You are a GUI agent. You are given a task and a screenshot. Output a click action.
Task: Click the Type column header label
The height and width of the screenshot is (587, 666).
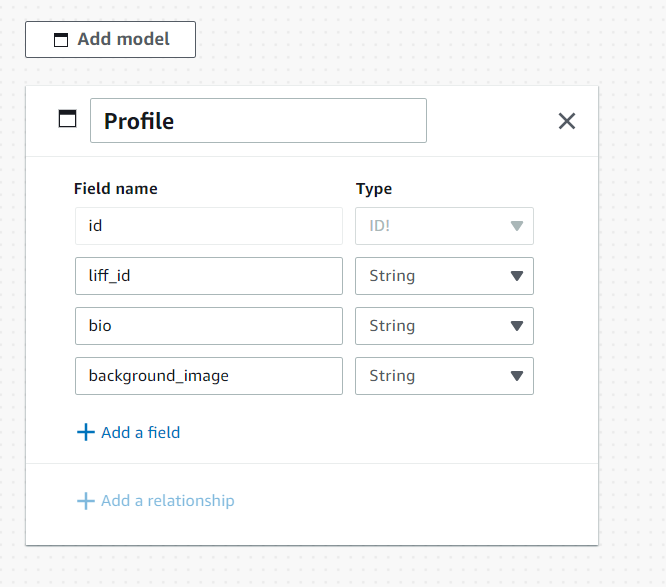(374, 188)
